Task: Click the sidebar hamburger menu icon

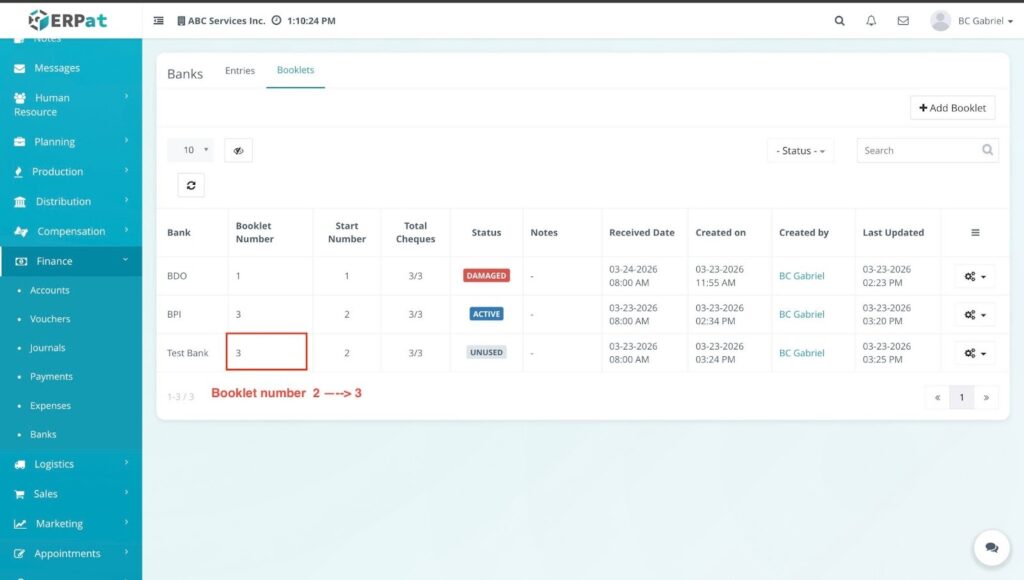Action: point(159,21)
